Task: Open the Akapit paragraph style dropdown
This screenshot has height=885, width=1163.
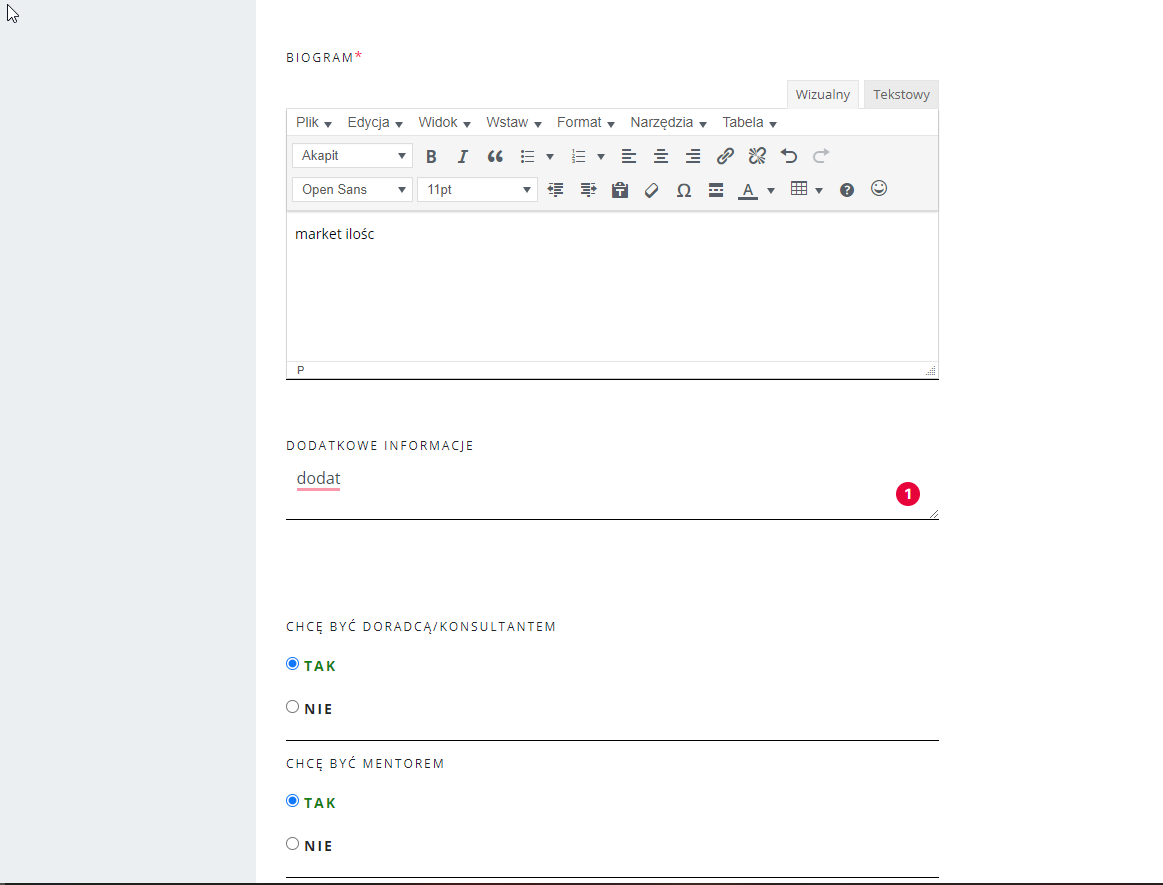Action: (x=352, y=156)
